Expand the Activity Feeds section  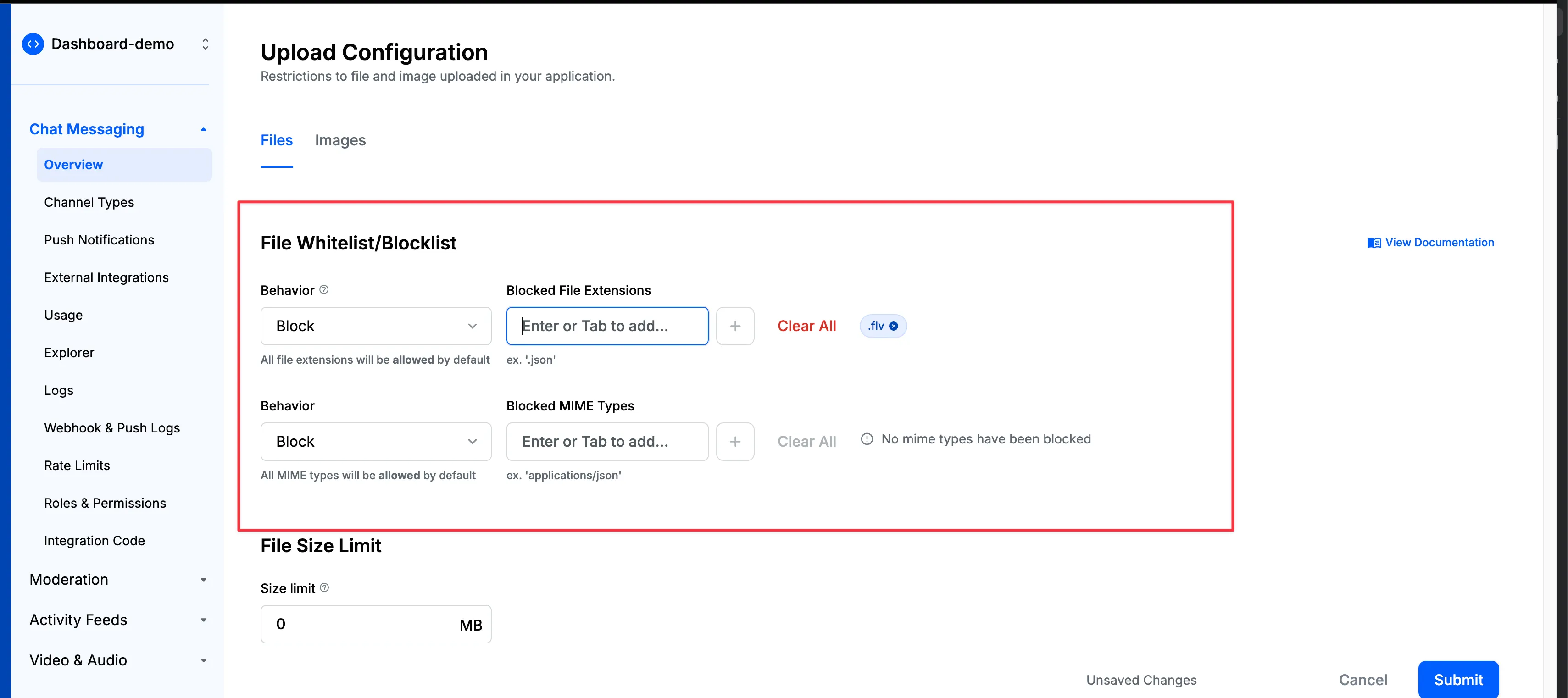click(203, 620)
